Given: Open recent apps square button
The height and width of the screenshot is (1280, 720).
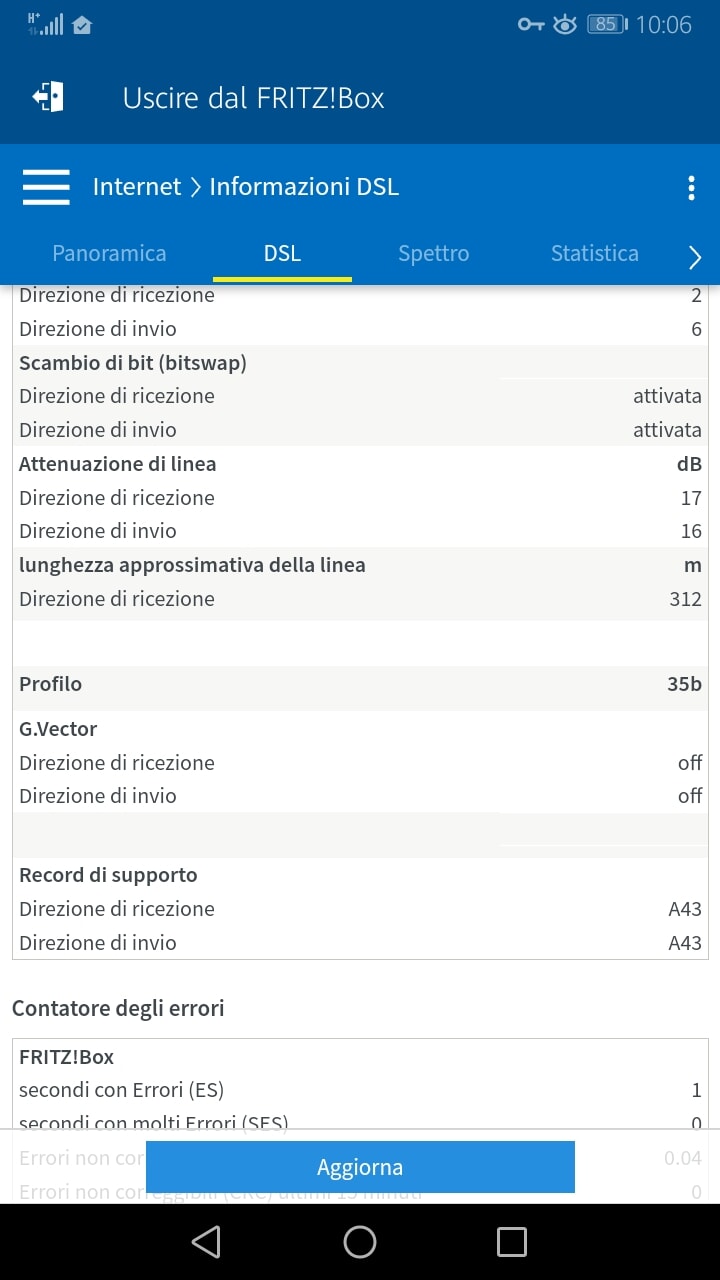Looking at the screenshot, I should pyautogui.click(x=512, y=1242).
